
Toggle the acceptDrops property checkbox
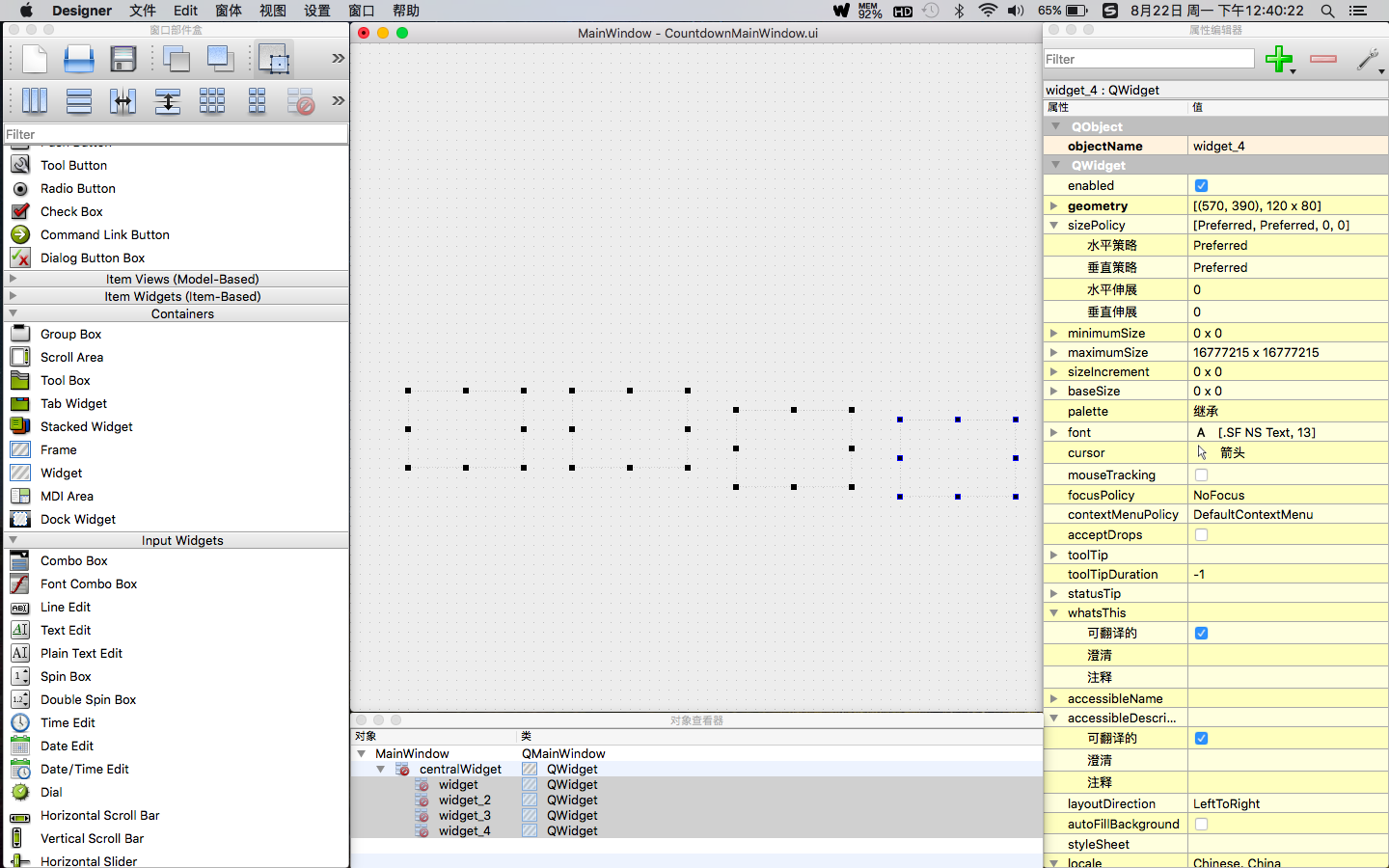tap(1201, 534)
